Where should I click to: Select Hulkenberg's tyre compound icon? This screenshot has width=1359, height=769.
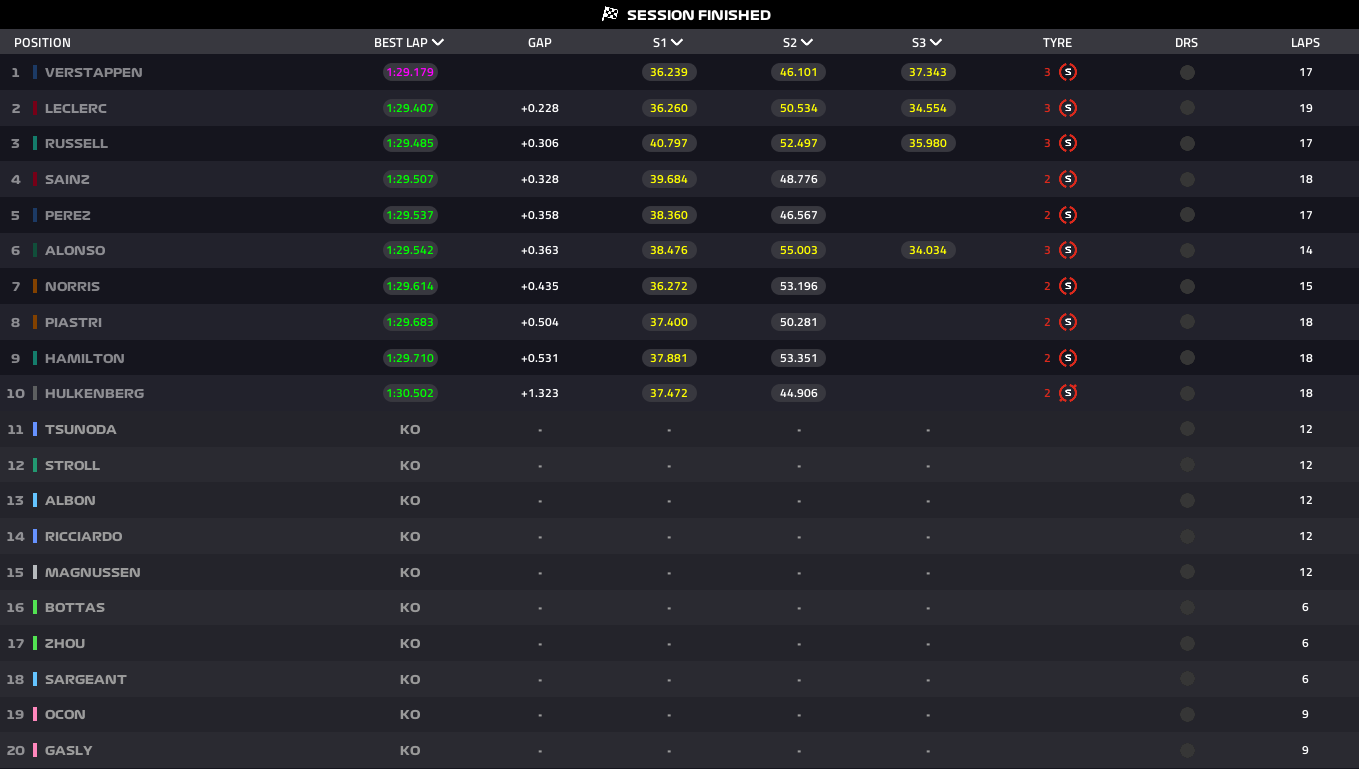1067,393
